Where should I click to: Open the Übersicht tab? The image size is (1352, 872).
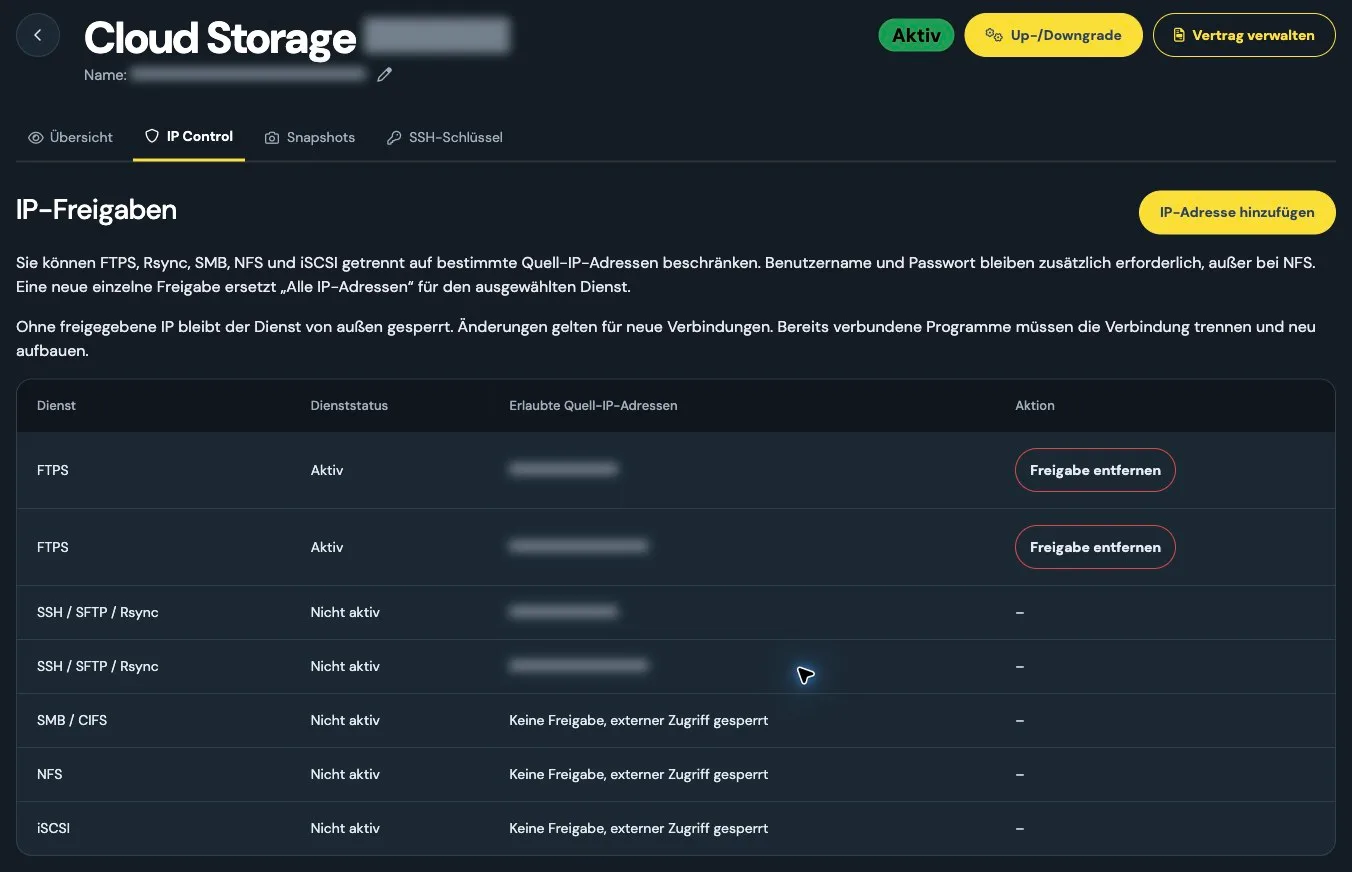point(70,137)
